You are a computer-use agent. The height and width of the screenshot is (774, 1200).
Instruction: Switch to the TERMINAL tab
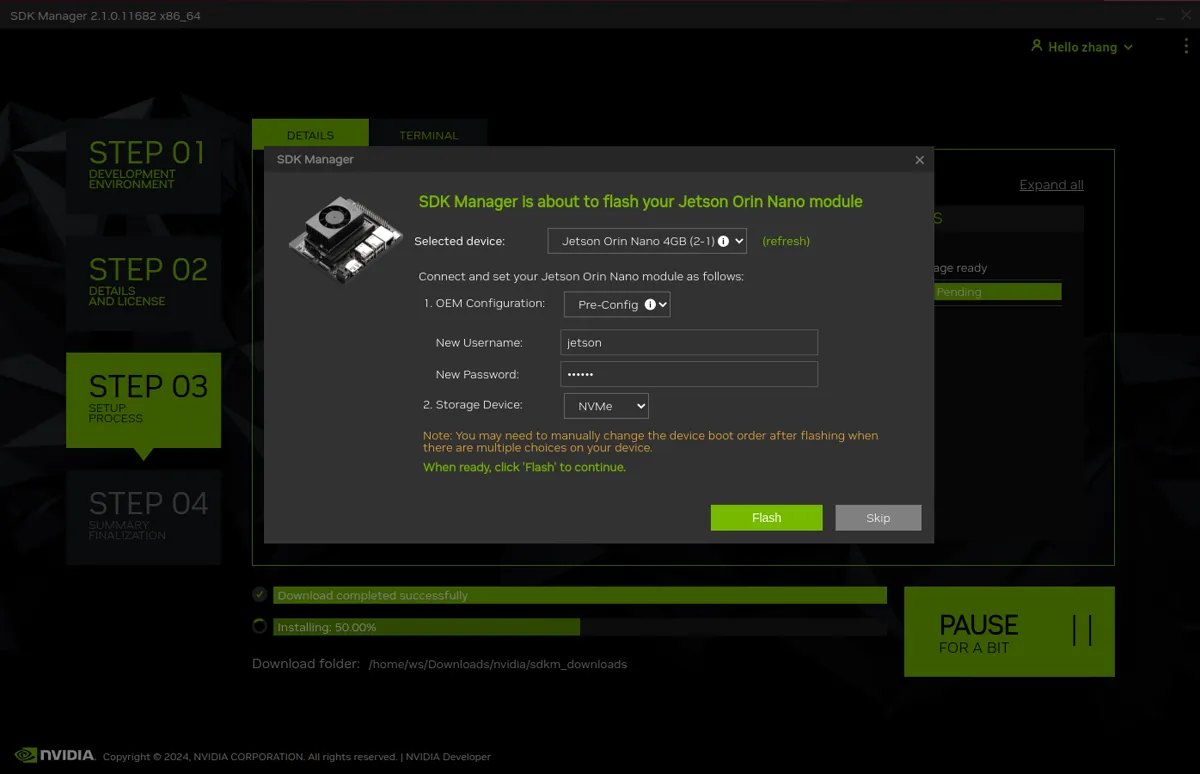428,135
